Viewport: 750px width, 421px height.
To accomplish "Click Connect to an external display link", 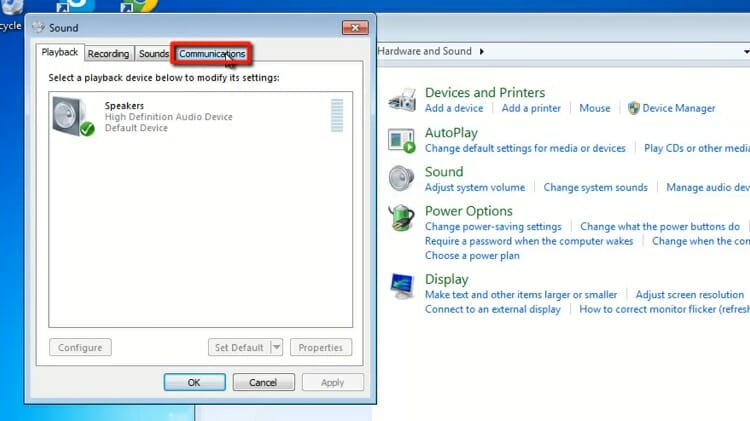I will [493, 309].
